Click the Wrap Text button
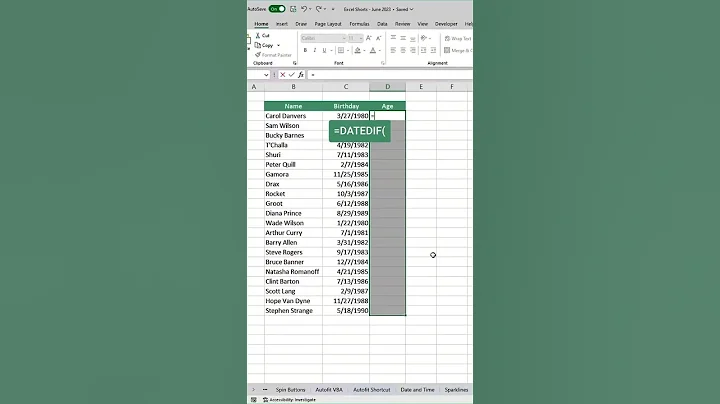Viewport: 720px width, 404px height. [x=457, y=39]
